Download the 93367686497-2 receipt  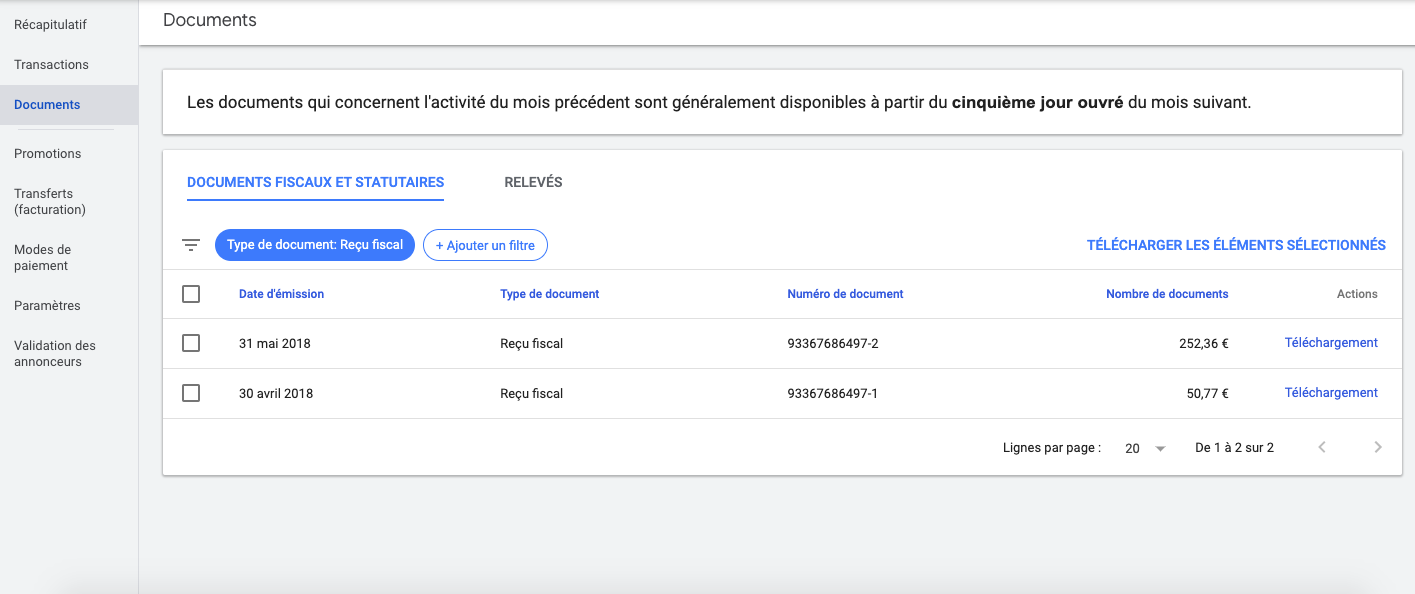pos(1330,343)
